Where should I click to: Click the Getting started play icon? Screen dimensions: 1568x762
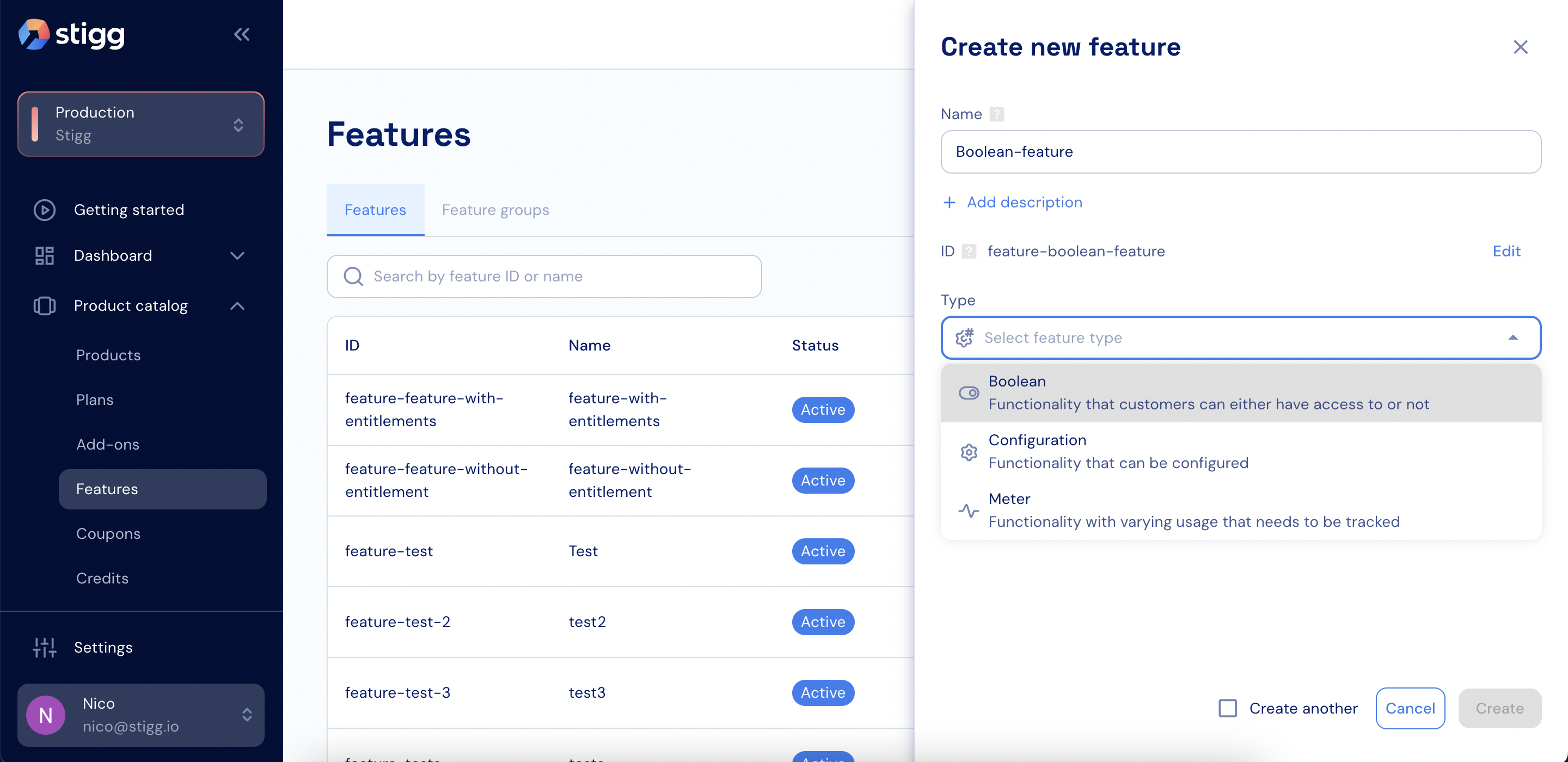click(45, 210)
